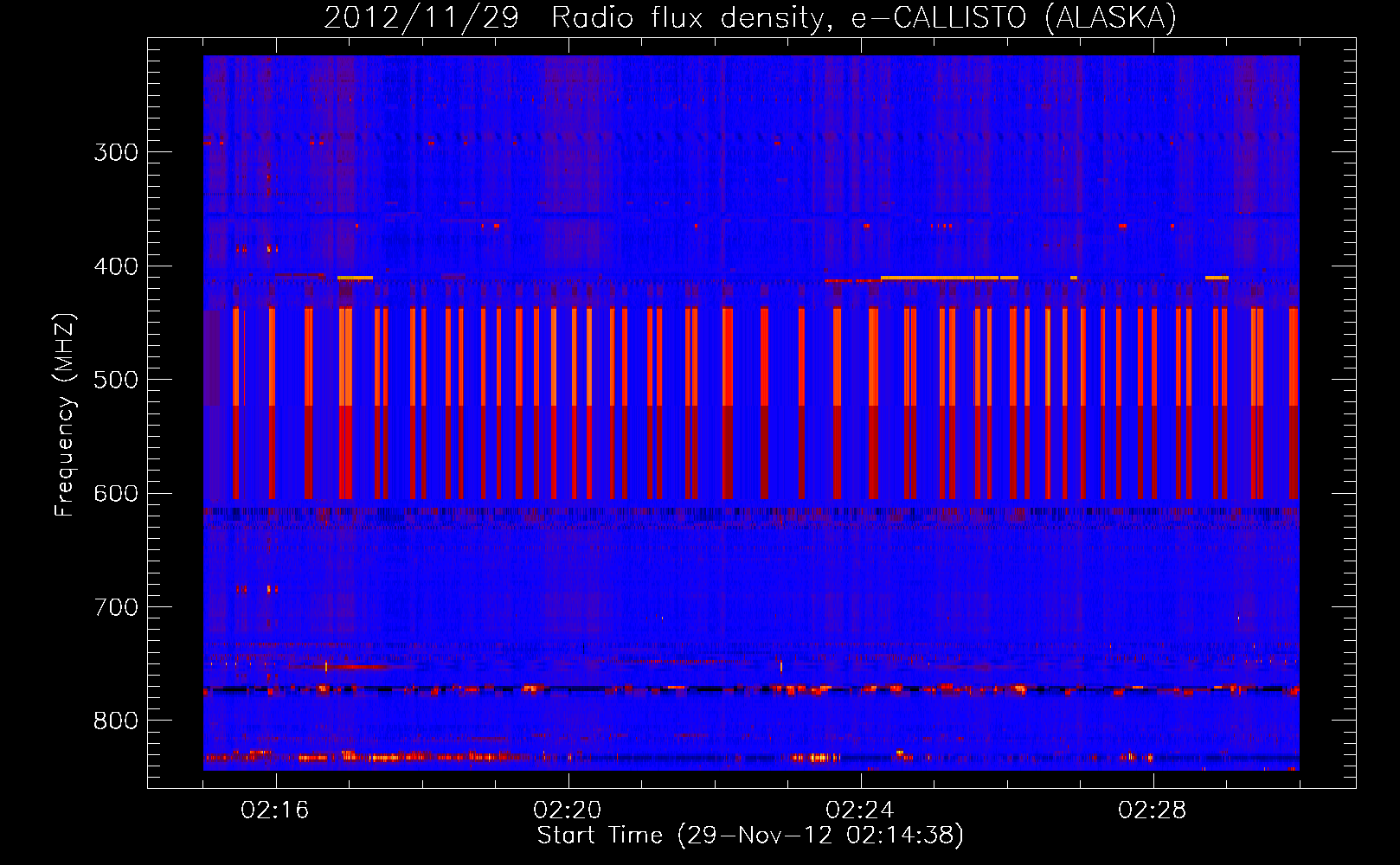1400x865 pixels.
Task: Click the 600 frequency tick label
Action: [x=116, y=494]
